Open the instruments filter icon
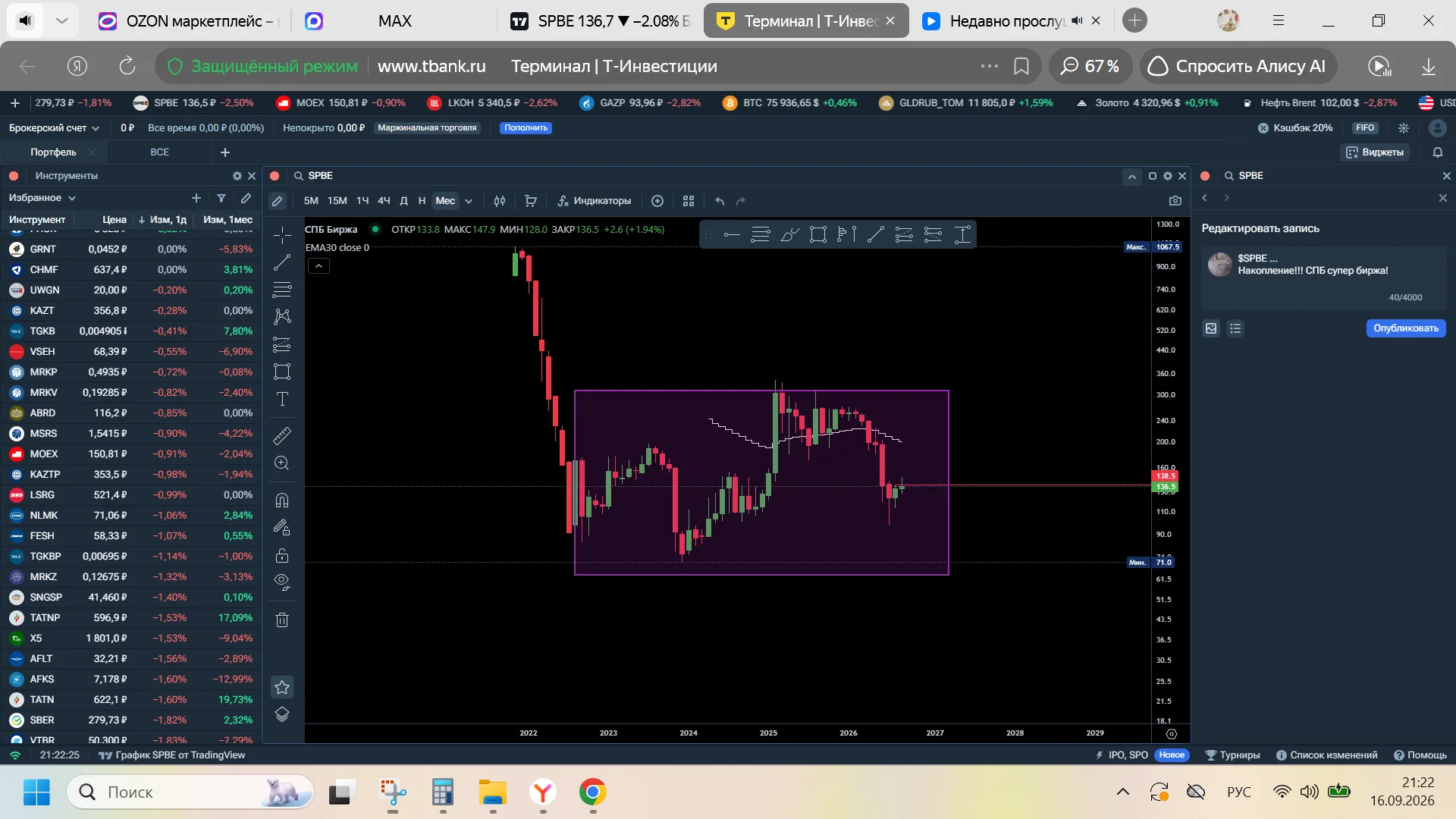Image resolution: width=1456 pixels, height=819 pixels. click(x=221, y=198)
